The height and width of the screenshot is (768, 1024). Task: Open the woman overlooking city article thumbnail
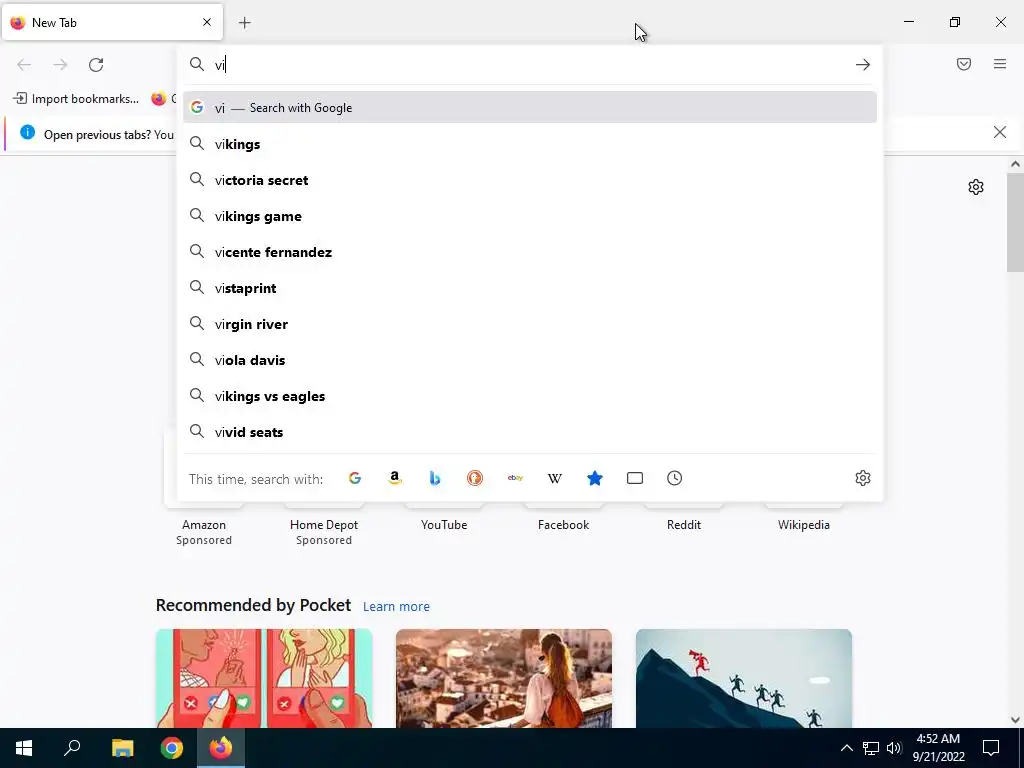(x=504, y=678)
